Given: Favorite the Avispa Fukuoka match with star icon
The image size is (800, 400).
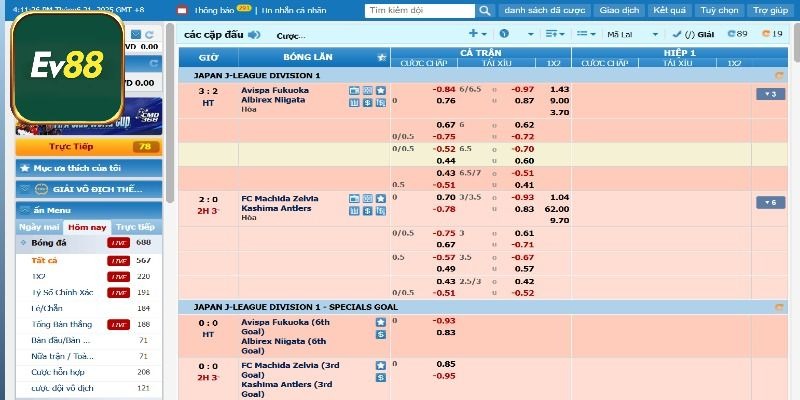Looking at the screenshot, I should [381, 90].
